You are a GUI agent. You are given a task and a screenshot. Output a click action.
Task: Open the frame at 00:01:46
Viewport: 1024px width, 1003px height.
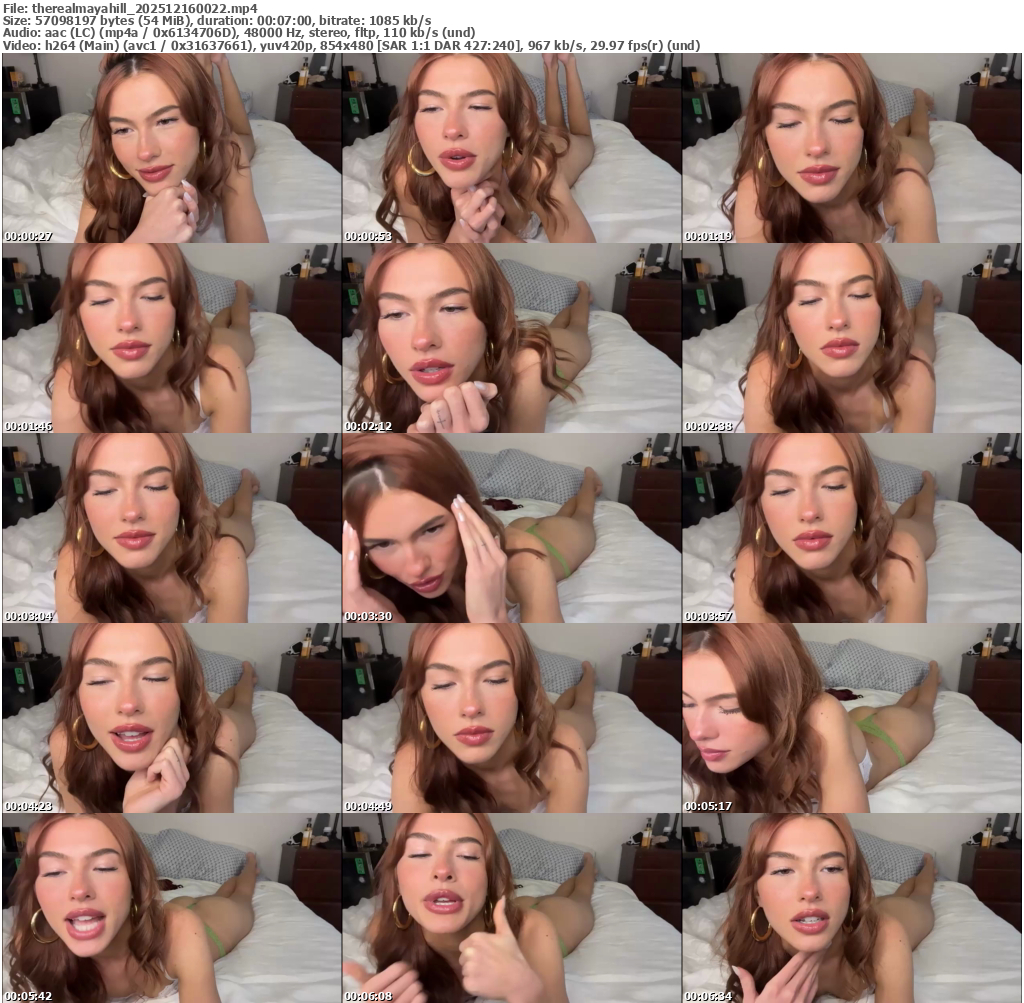[171, 338]
